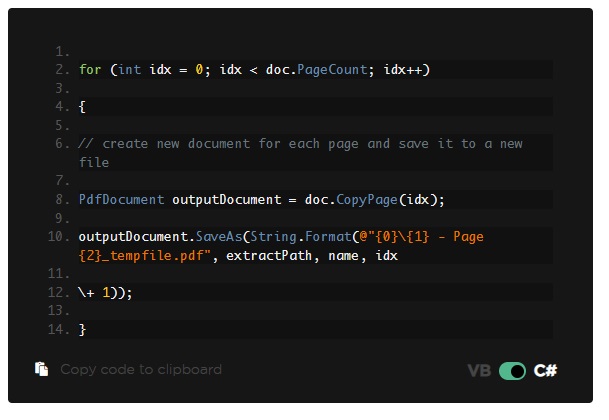Click the opening brace on line 4
Image resolution: width=609 pixels, height=420 pixels.
pos(82,106)
